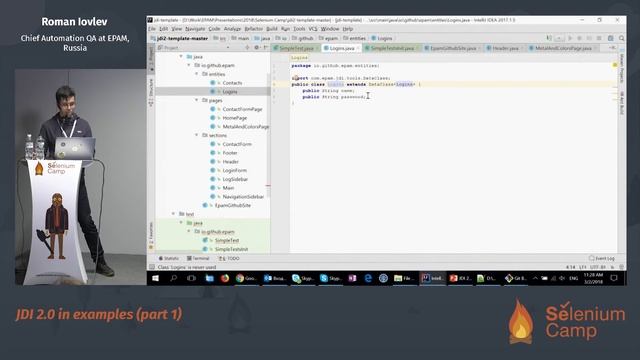Screen dimensions: 640x360
Task: Click the taskbar search magnifier
Action: (173, 278)
